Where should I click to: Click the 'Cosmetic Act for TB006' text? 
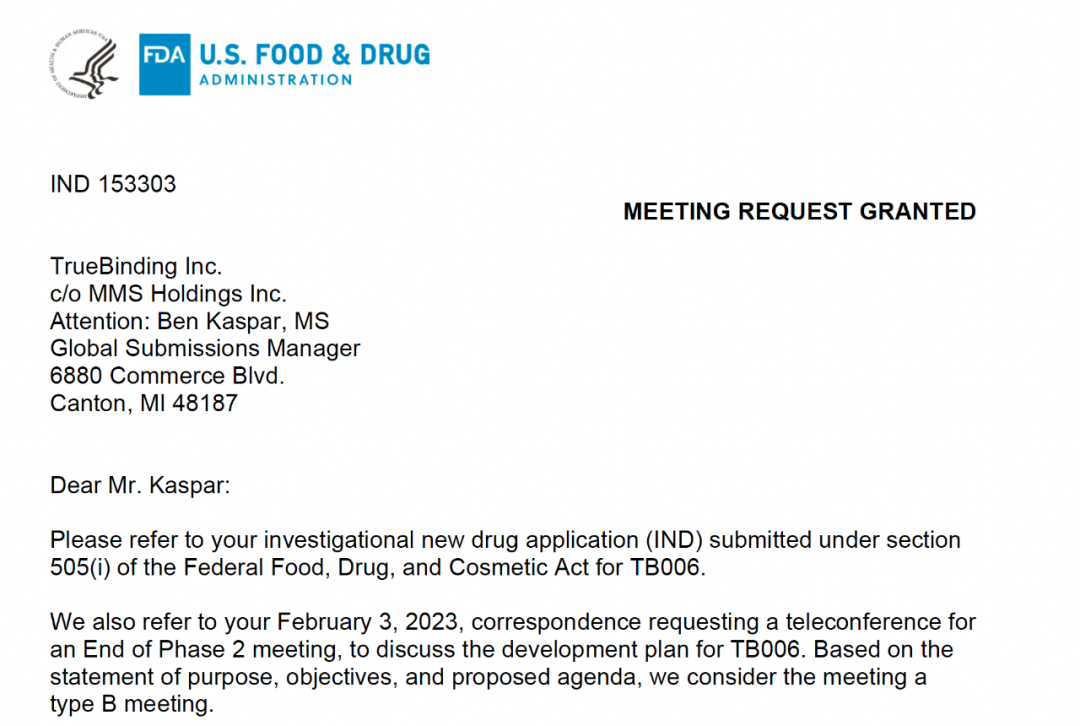coord(583,567)
